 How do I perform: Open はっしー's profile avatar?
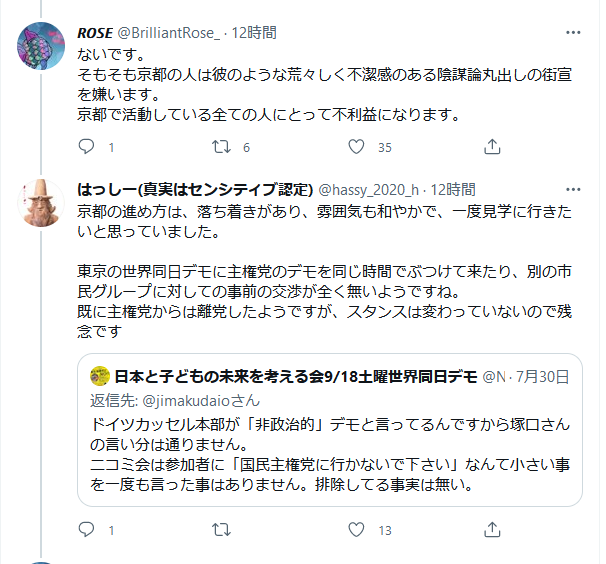pos(42,207)
